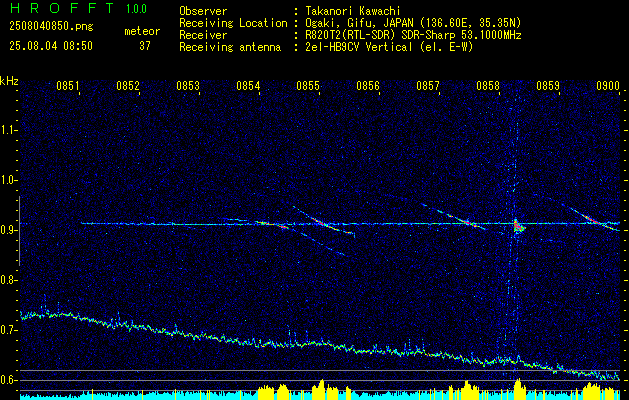Click the date stamp 25.08.04 08:50

[x=51, y=46]
